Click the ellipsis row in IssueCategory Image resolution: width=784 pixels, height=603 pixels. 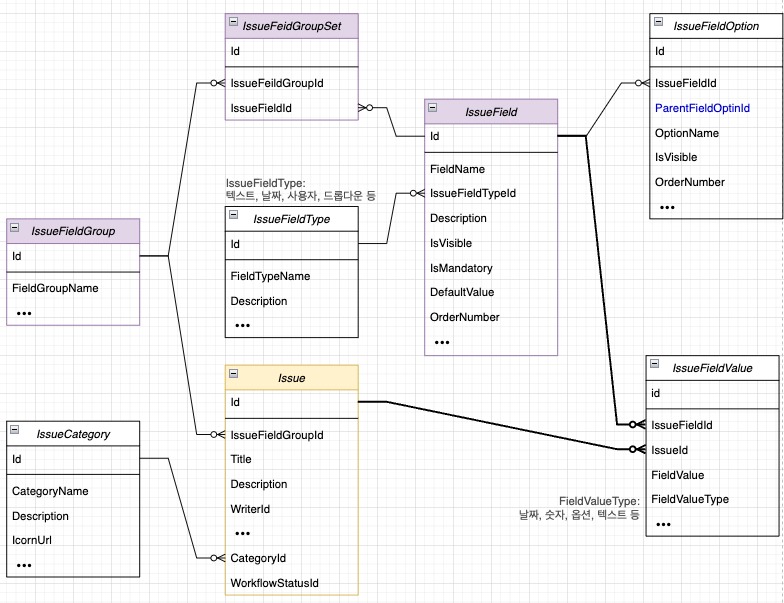73,565
